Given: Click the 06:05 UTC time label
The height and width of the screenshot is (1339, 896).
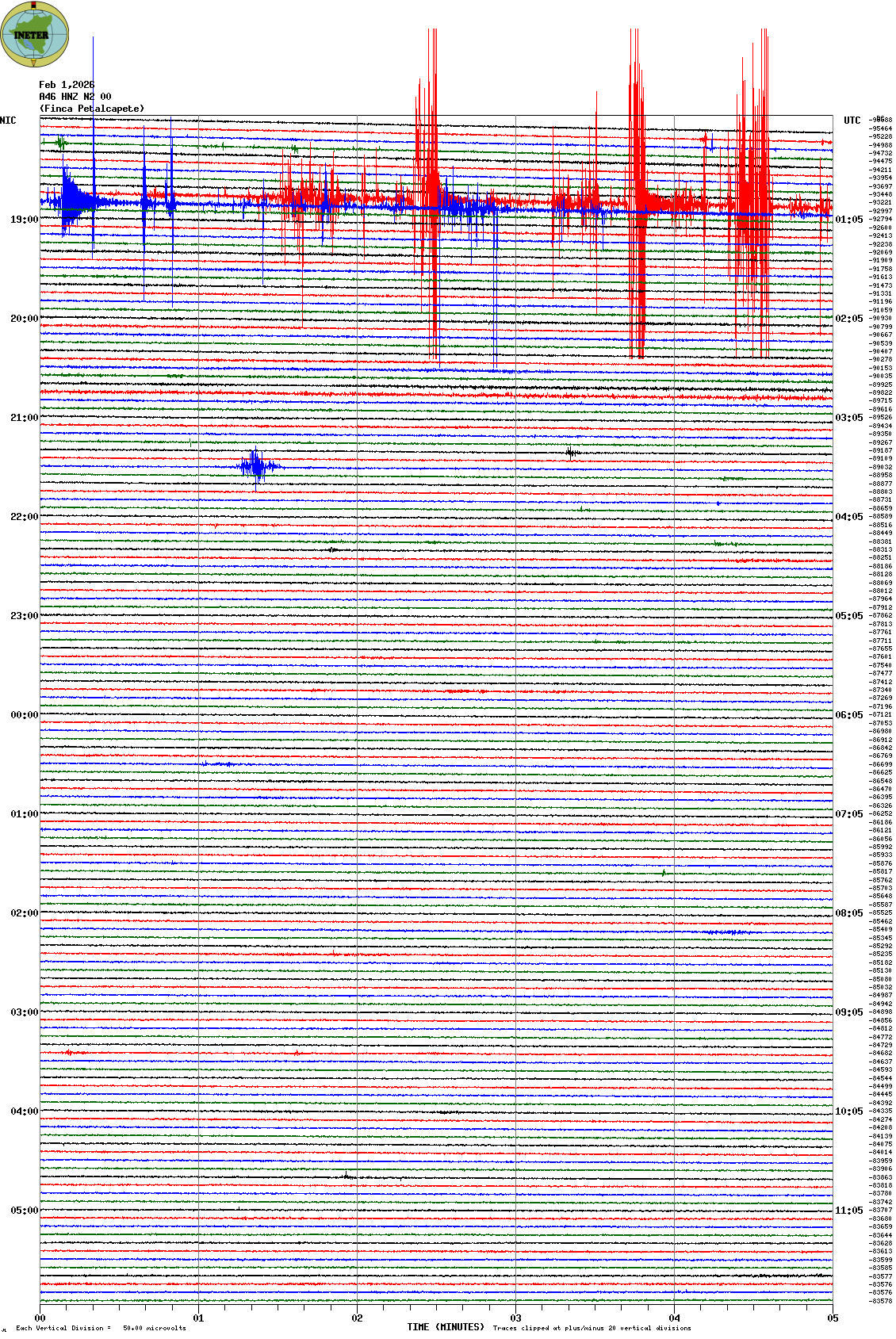Looking at the screenshot, I should pos(848,715).
